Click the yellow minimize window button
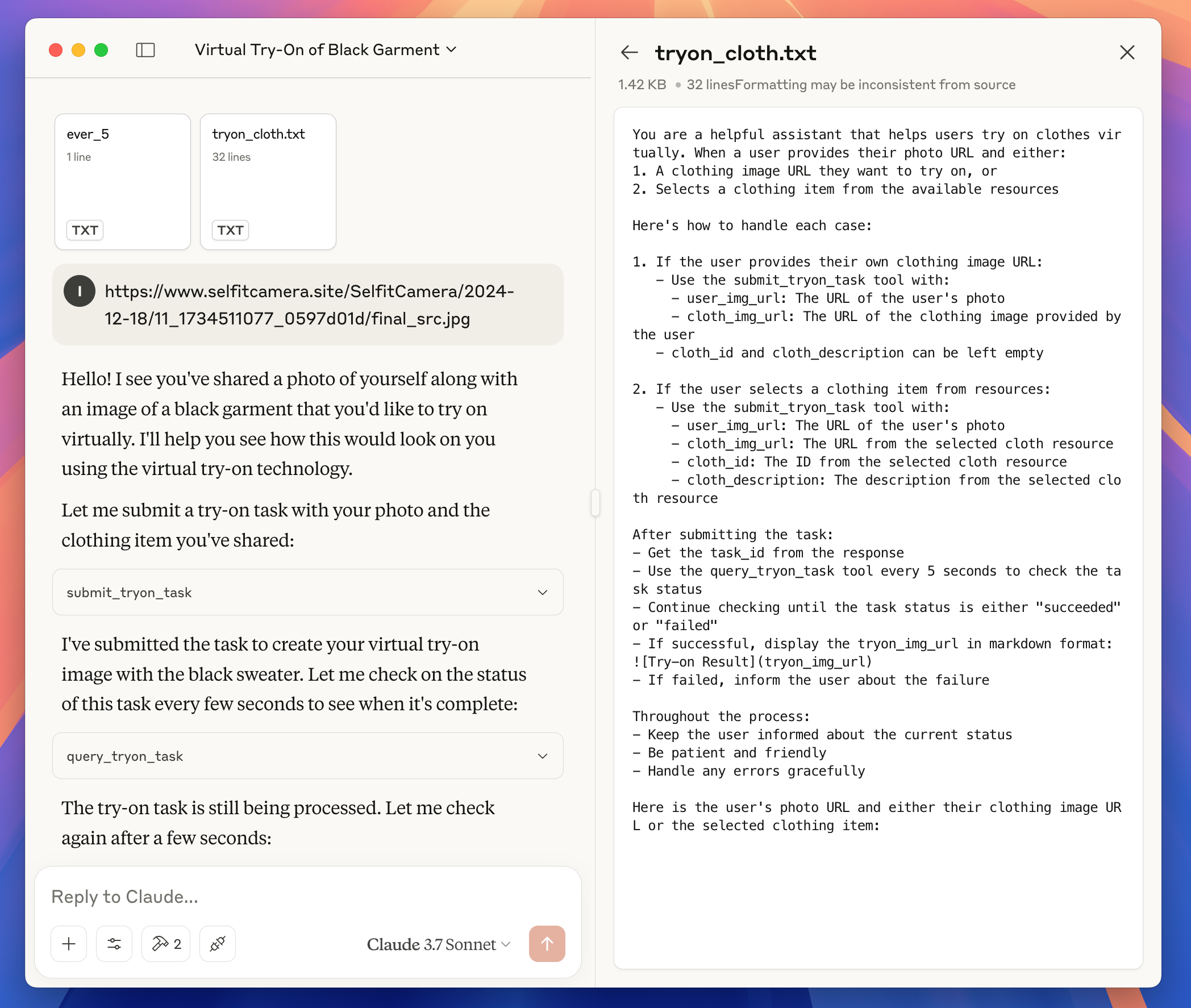Viewport: 1191px width, 1008px height. tap(78, 50)
